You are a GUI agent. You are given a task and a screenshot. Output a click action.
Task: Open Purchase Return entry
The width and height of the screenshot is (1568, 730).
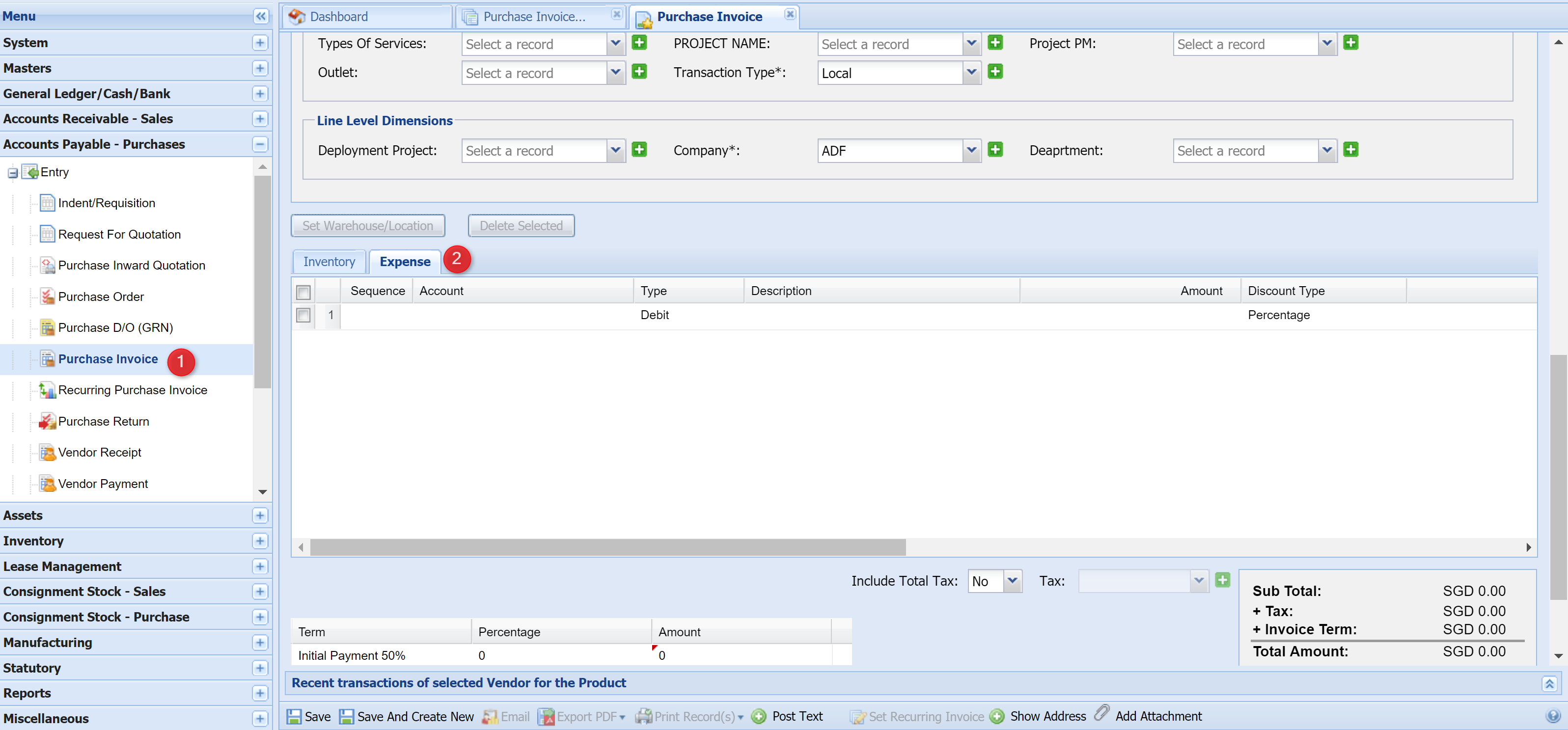point(104,422)
